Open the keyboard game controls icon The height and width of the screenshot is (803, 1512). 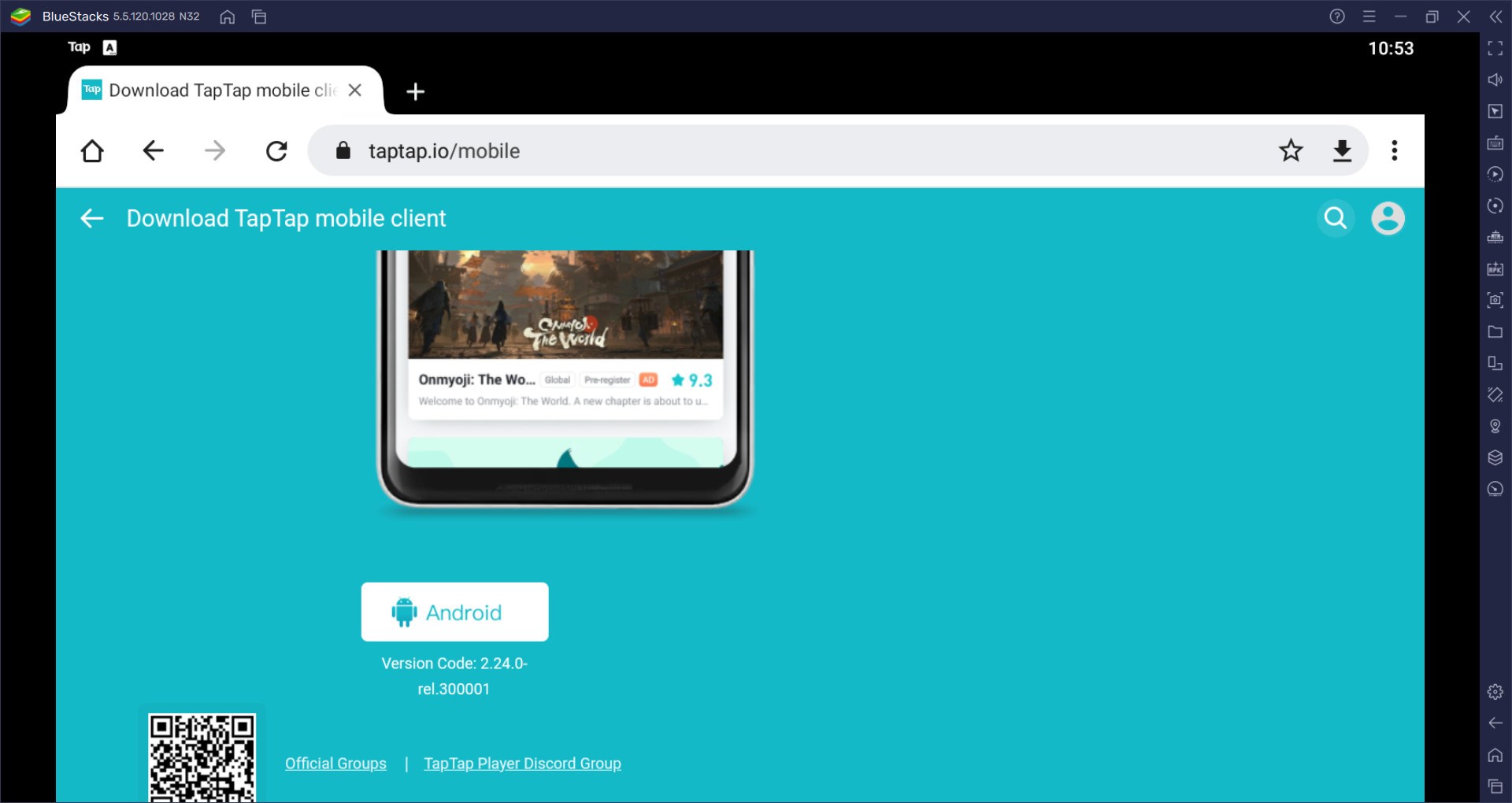(x=1495, y=142)
